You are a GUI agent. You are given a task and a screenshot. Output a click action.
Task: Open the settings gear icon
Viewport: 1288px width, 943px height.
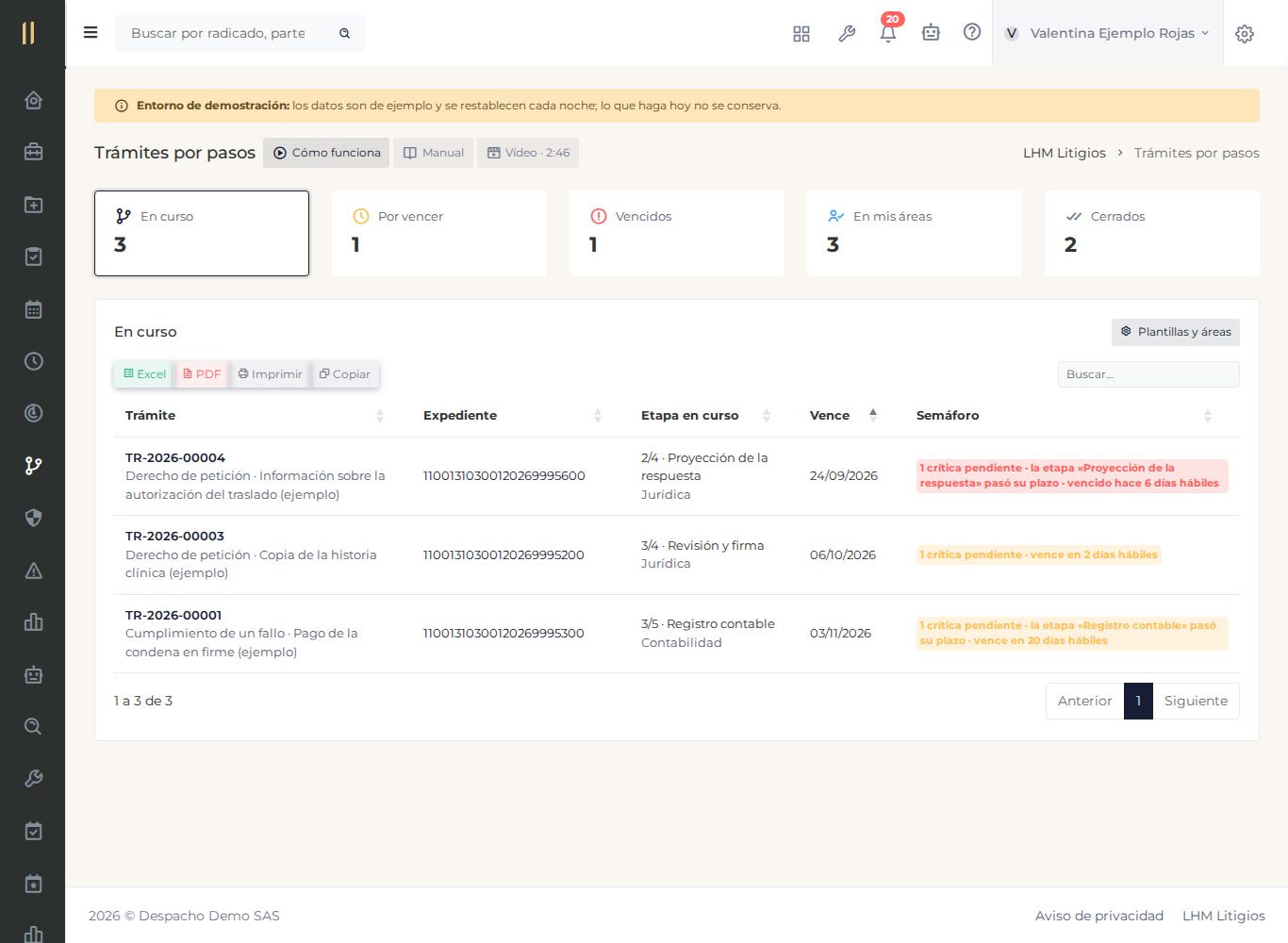pyautogui.click(x=1245, y=34)
